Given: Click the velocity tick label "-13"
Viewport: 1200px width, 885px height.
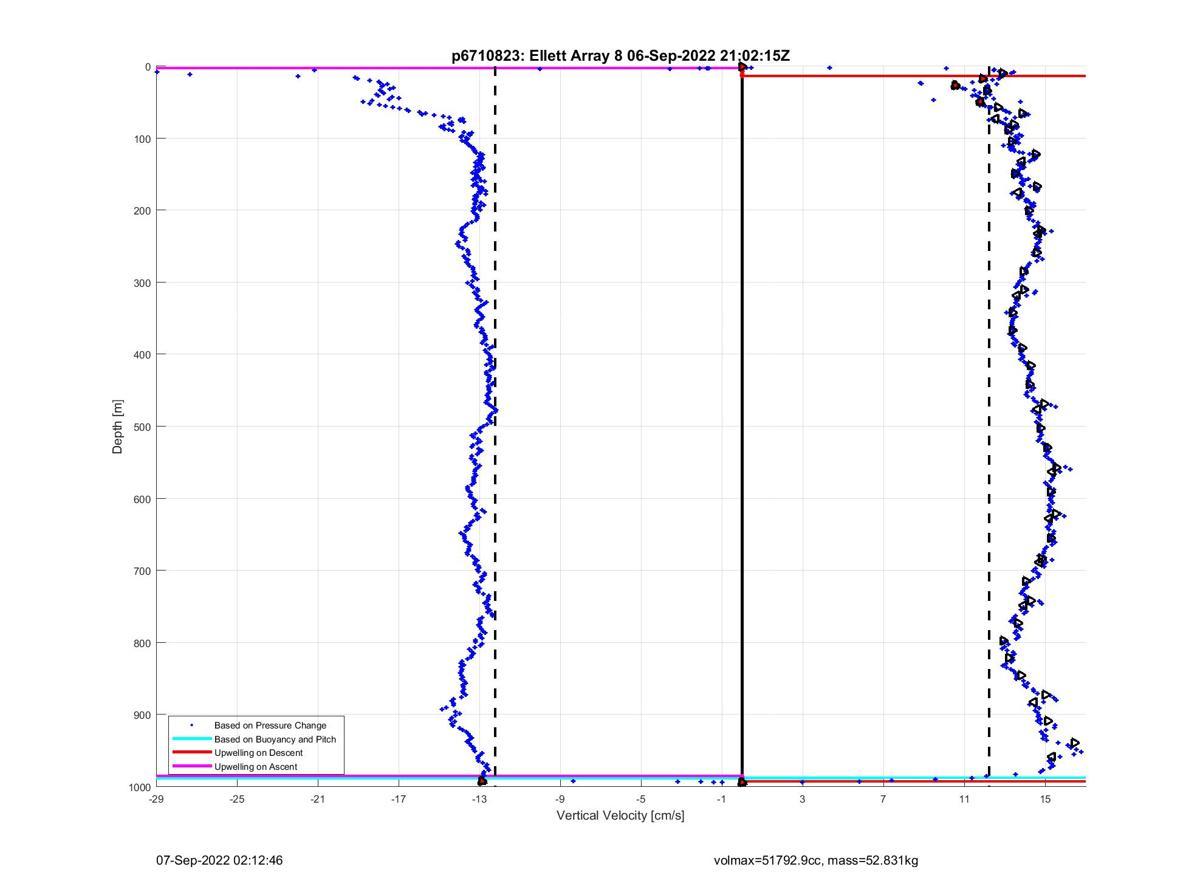Looking at the screenshot, I should click(x=479, y=799).
